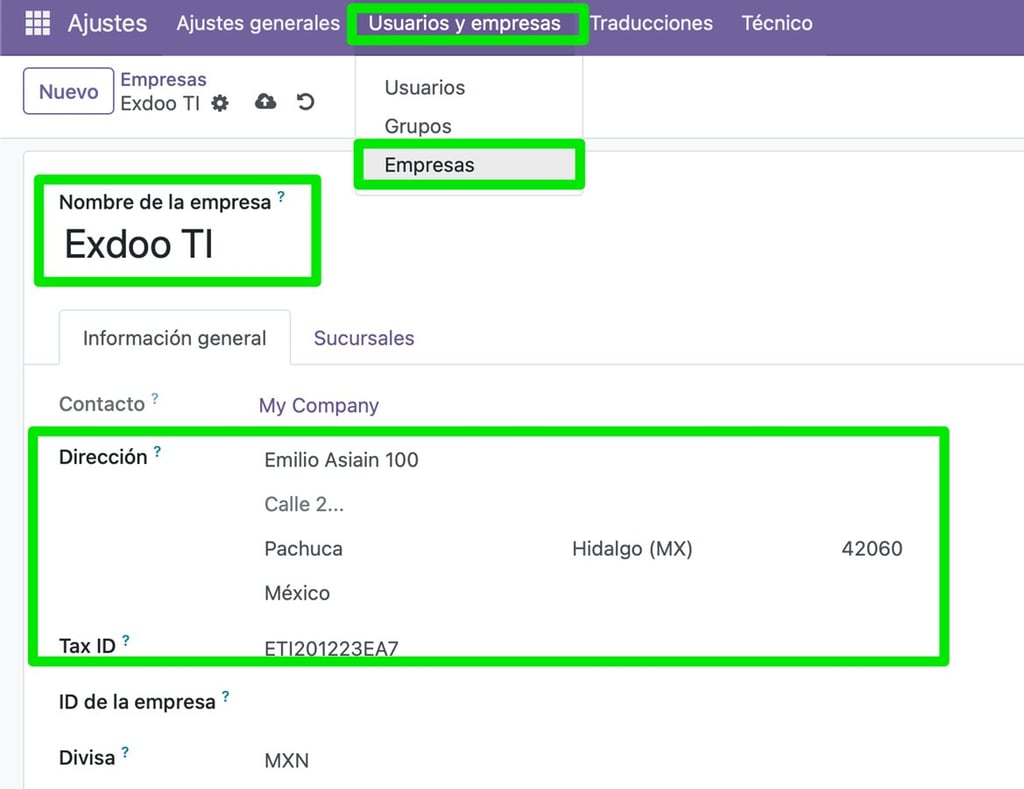The height and width of the screenshot is (789, 1024).
Task: Discard changes with the undo arrow icon
Action: [x=305, y=102]
